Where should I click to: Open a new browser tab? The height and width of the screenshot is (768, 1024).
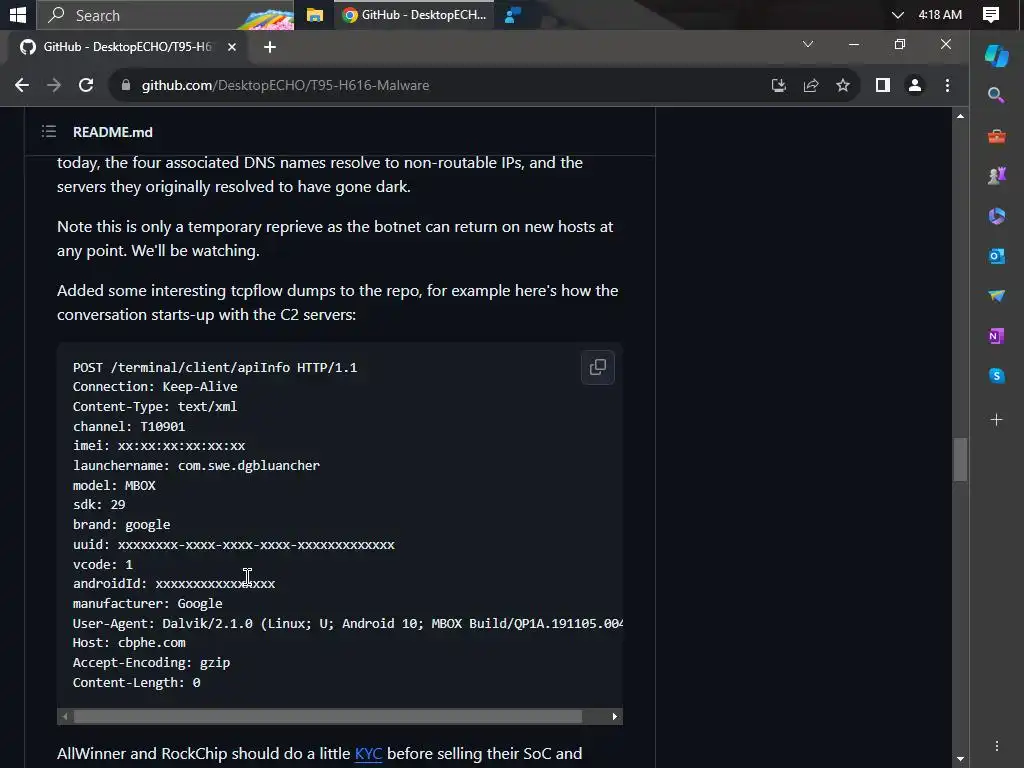pos(270,47)
